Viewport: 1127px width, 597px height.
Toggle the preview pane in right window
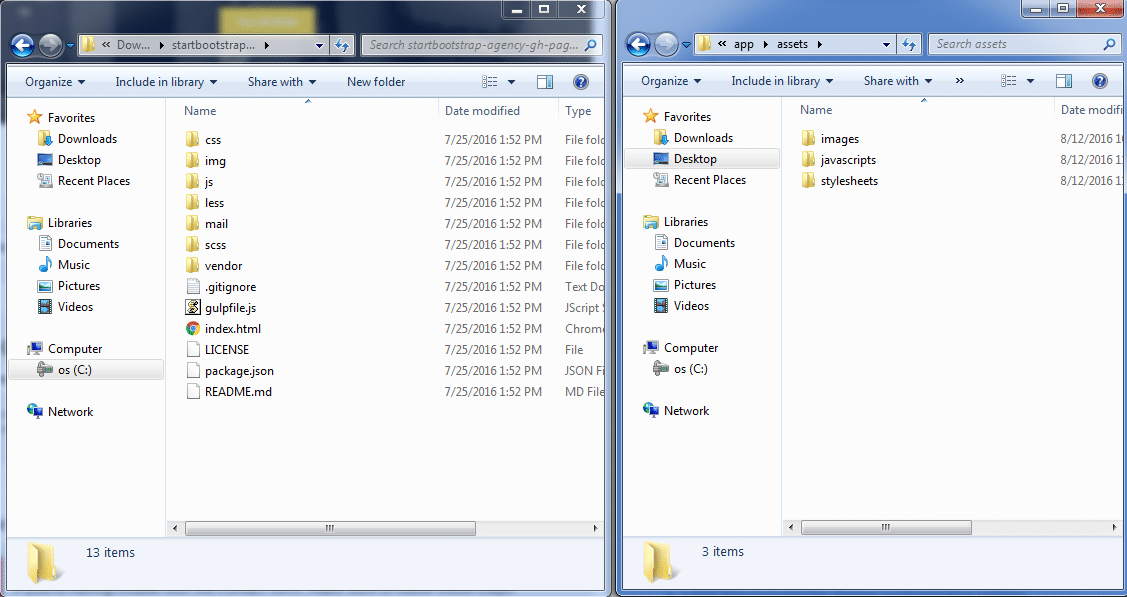(1064, 81)
